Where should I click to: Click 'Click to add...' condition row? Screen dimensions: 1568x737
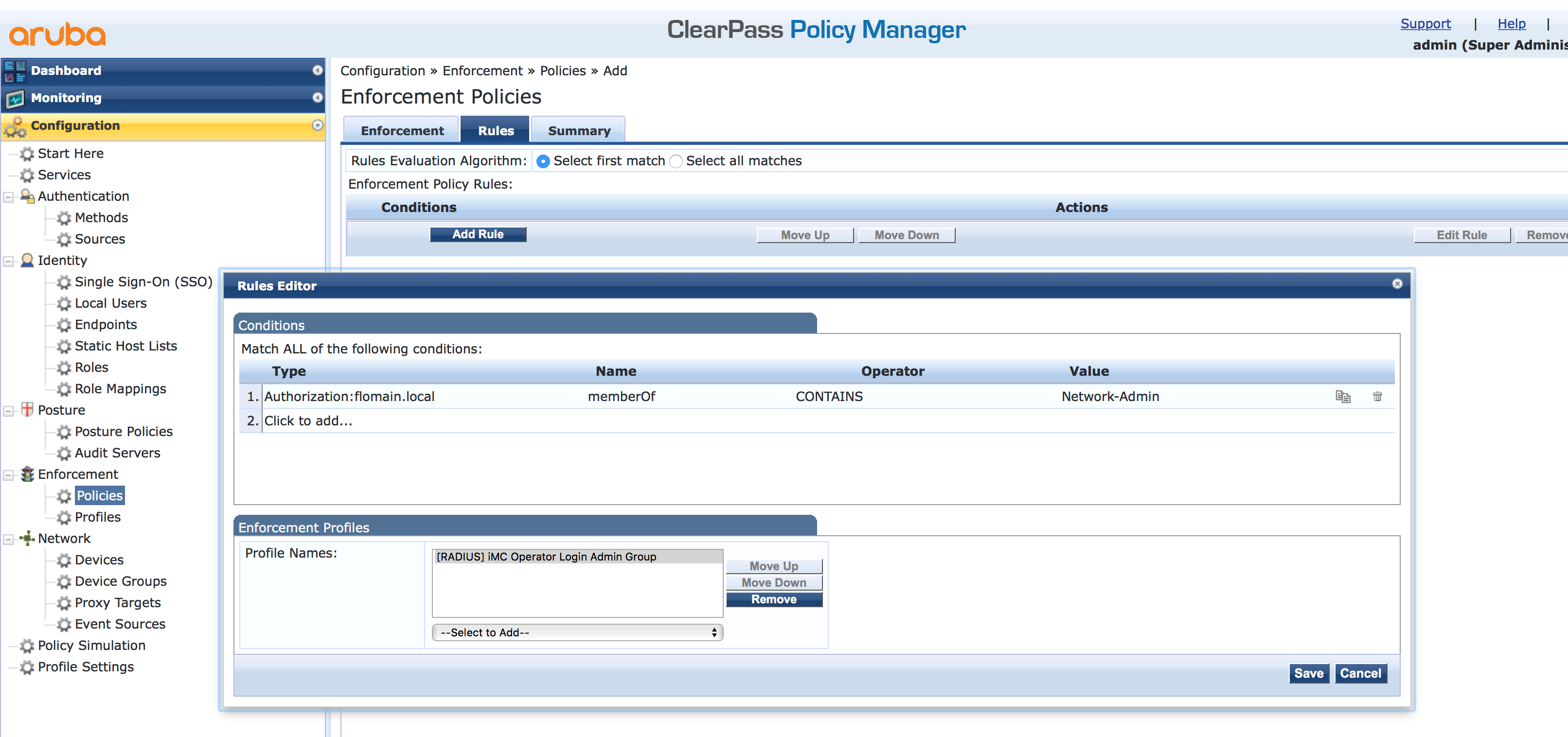coord(308,421)
